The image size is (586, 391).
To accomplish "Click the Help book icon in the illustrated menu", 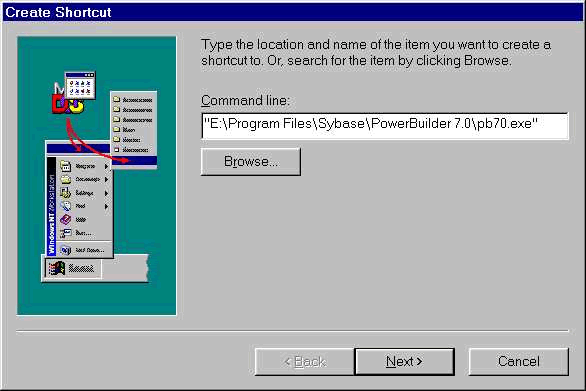I will pos(65,219).
